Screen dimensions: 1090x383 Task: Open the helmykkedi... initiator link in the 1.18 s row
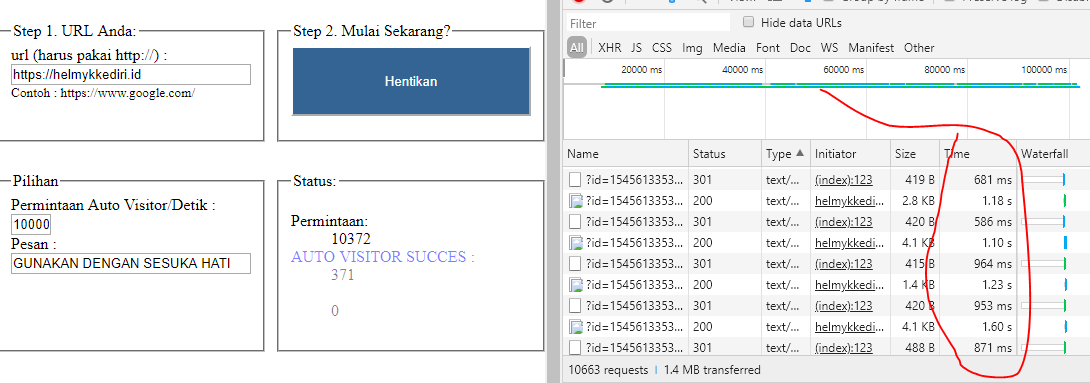pyautogui.click(x=850, y=201)
